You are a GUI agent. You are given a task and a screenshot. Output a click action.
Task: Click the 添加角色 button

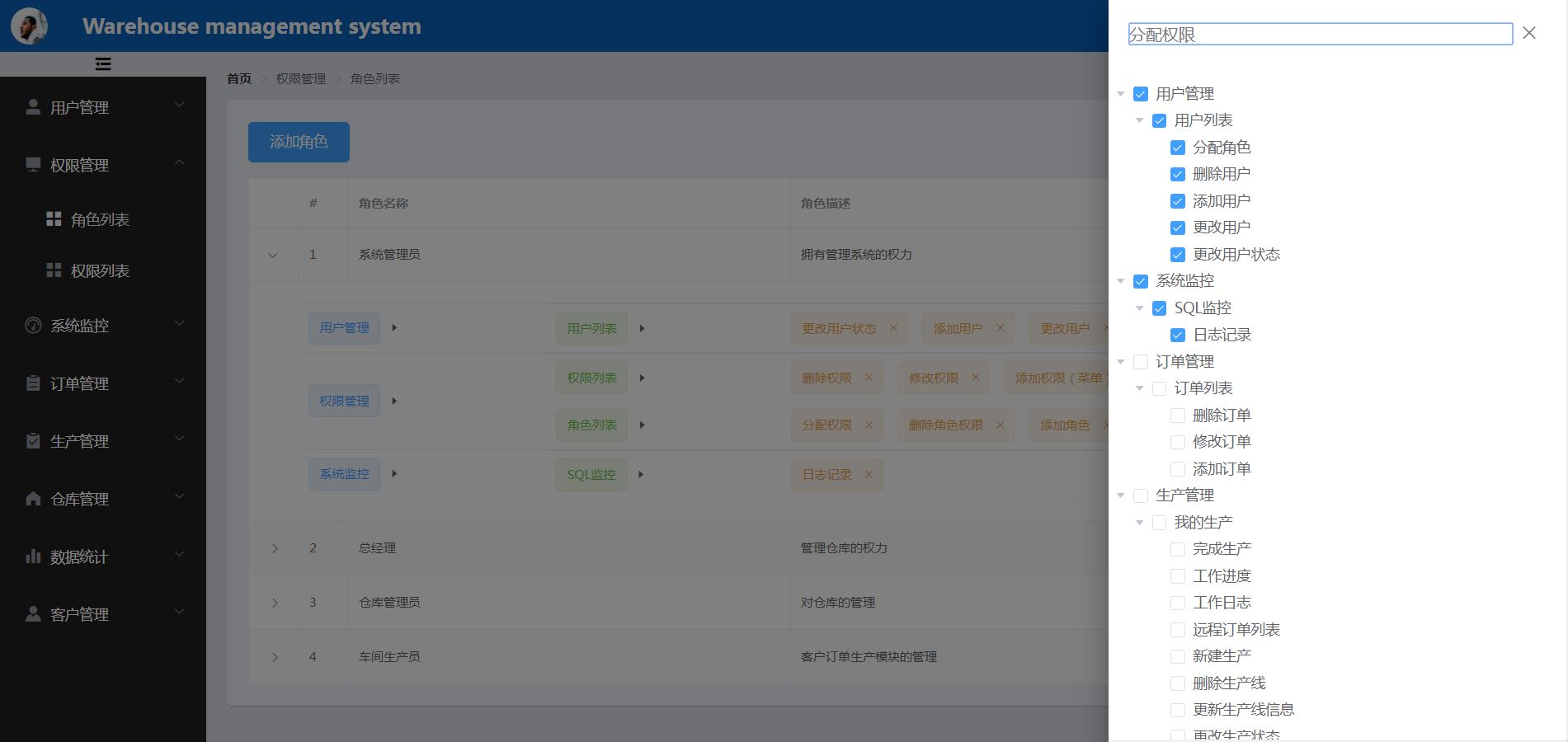pyautogui.click(x=299, y=142)
